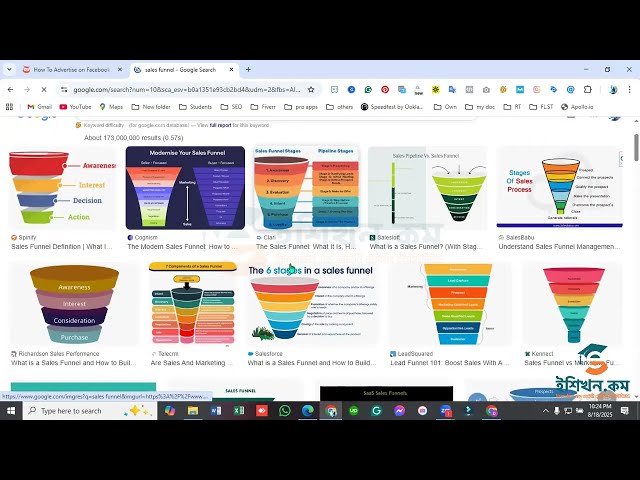640x480 pixels.
Task: Open Salesforce 6 stages in a sales funnel image
Action: (313, 304)
